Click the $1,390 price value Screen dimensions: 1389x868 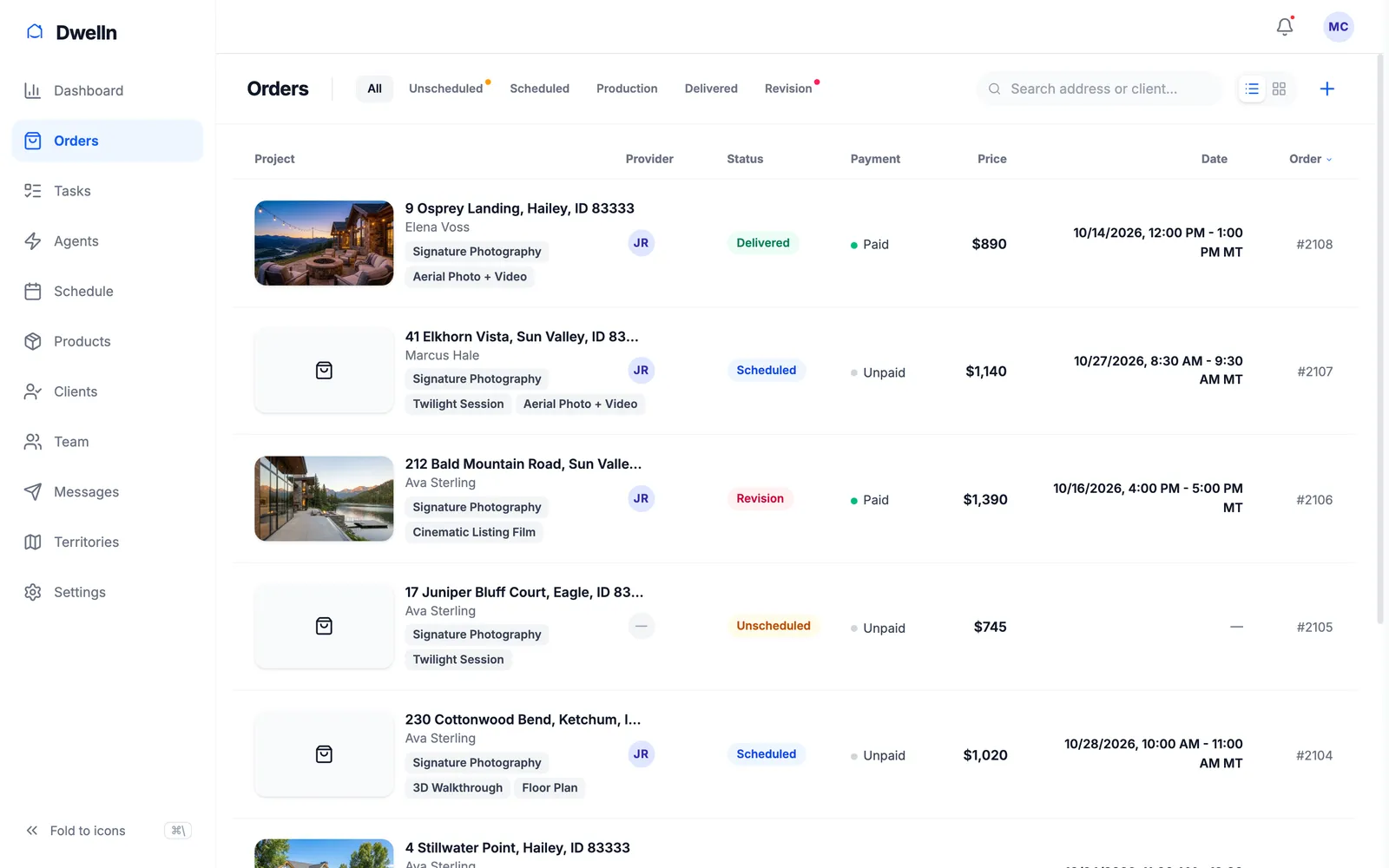coord(985,500)
